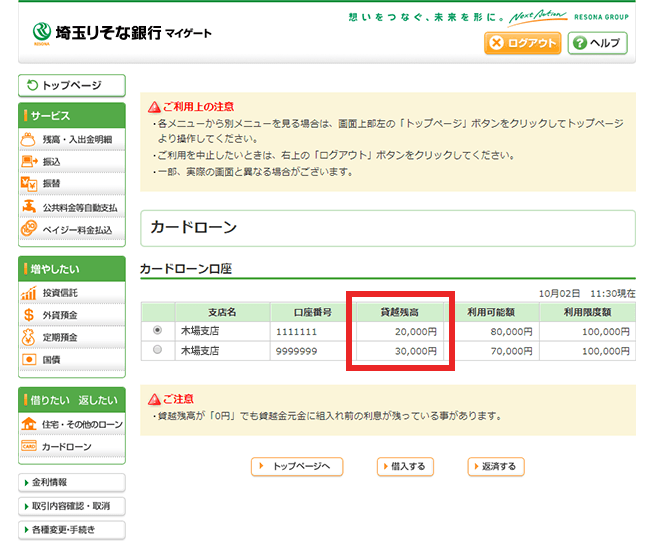Image resolution: width=654 pixels, height=541 pixels.
Task: Click the X icon in logout button
Action: pyautogui.click(x=496, y=43)
